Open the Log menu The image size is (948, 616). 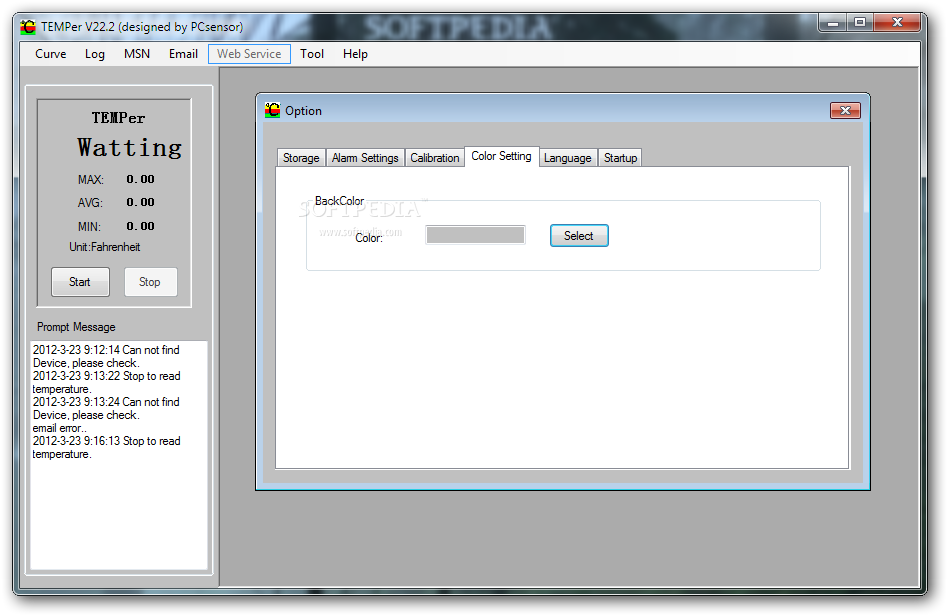click(95, 54)
